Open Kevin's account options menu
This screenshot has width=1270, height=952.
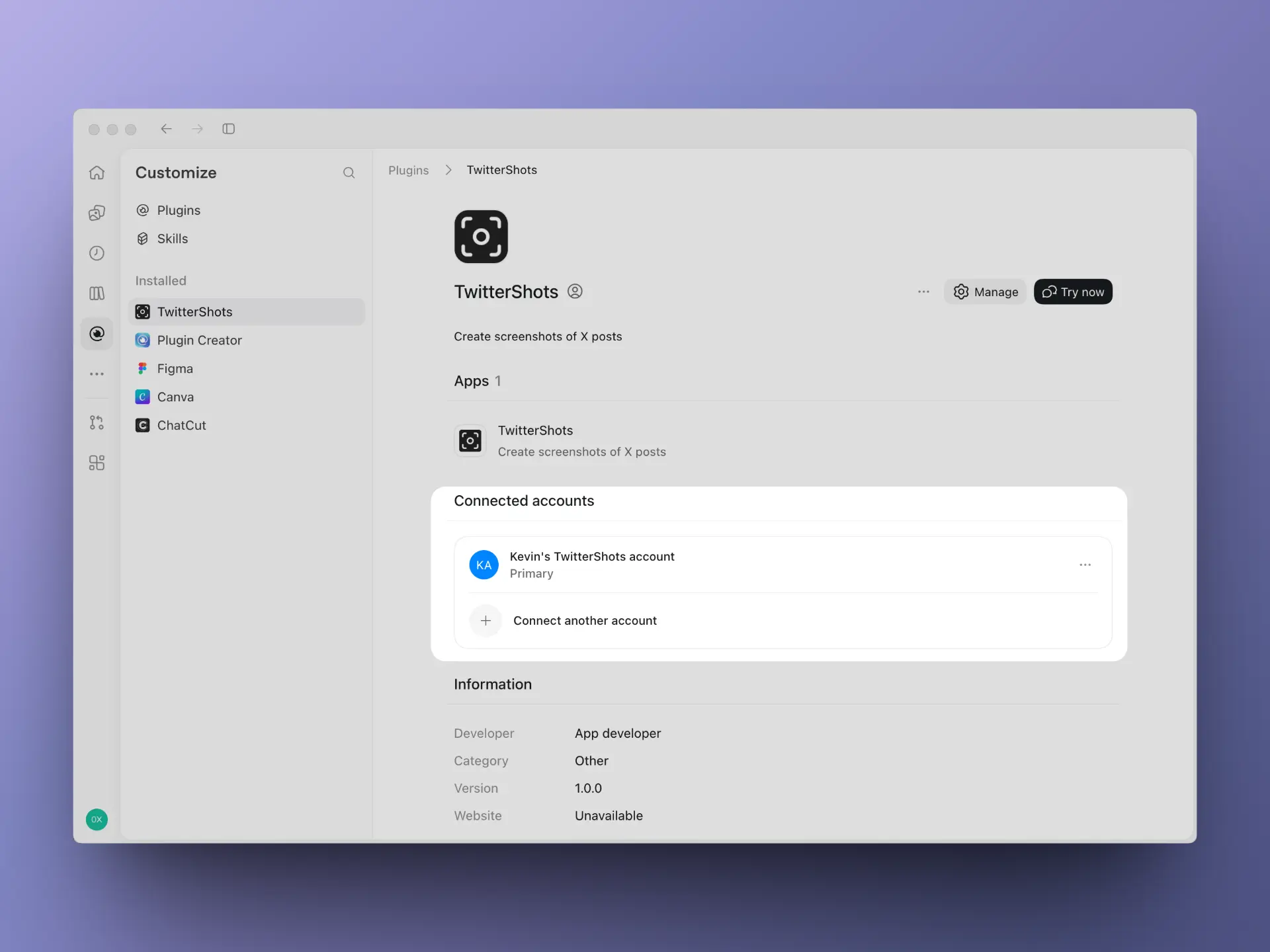coord(1085,565)
